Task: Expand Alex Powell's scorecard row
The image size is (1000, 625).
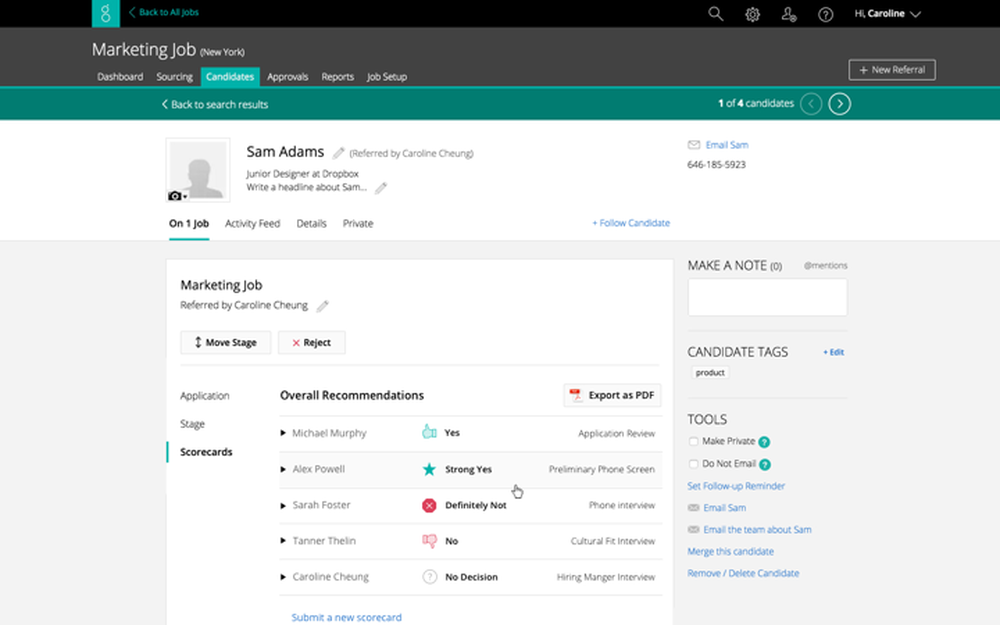Action: tap(283, 469)
